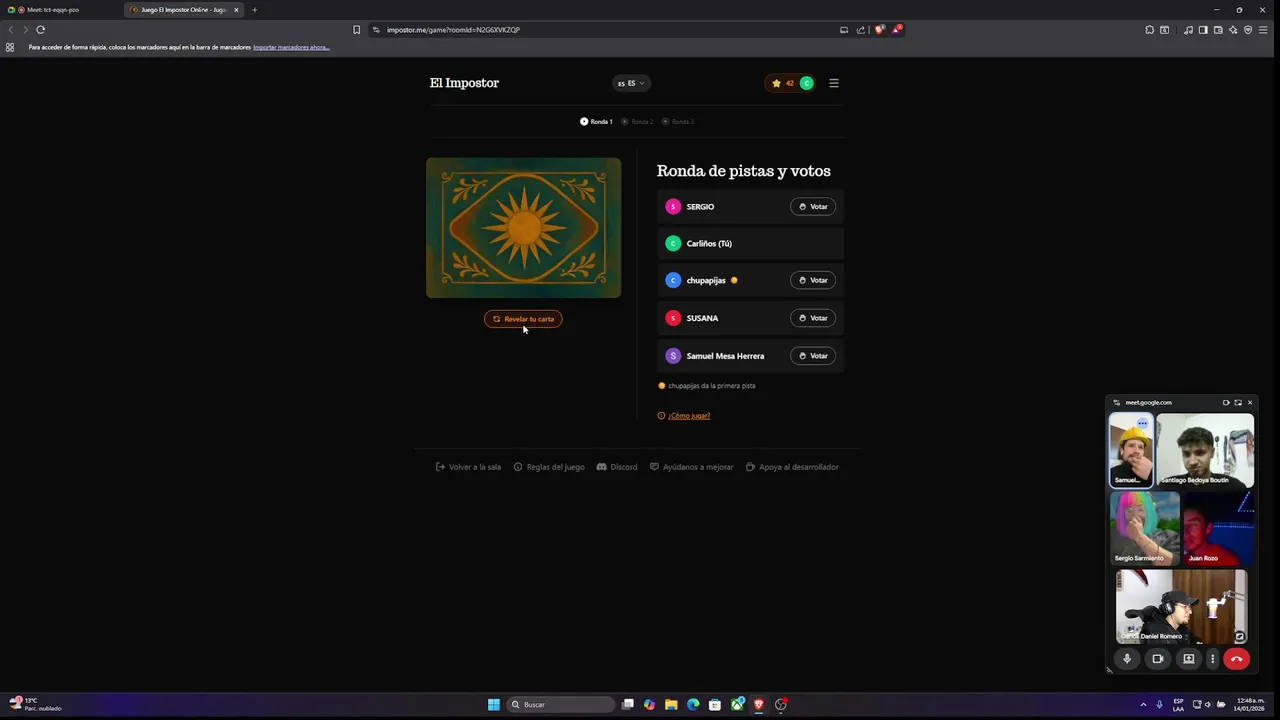This screenshot has width=1280, height=720.
Task: Click the Brave Shields lion icon
Action: tap(879, 30)
